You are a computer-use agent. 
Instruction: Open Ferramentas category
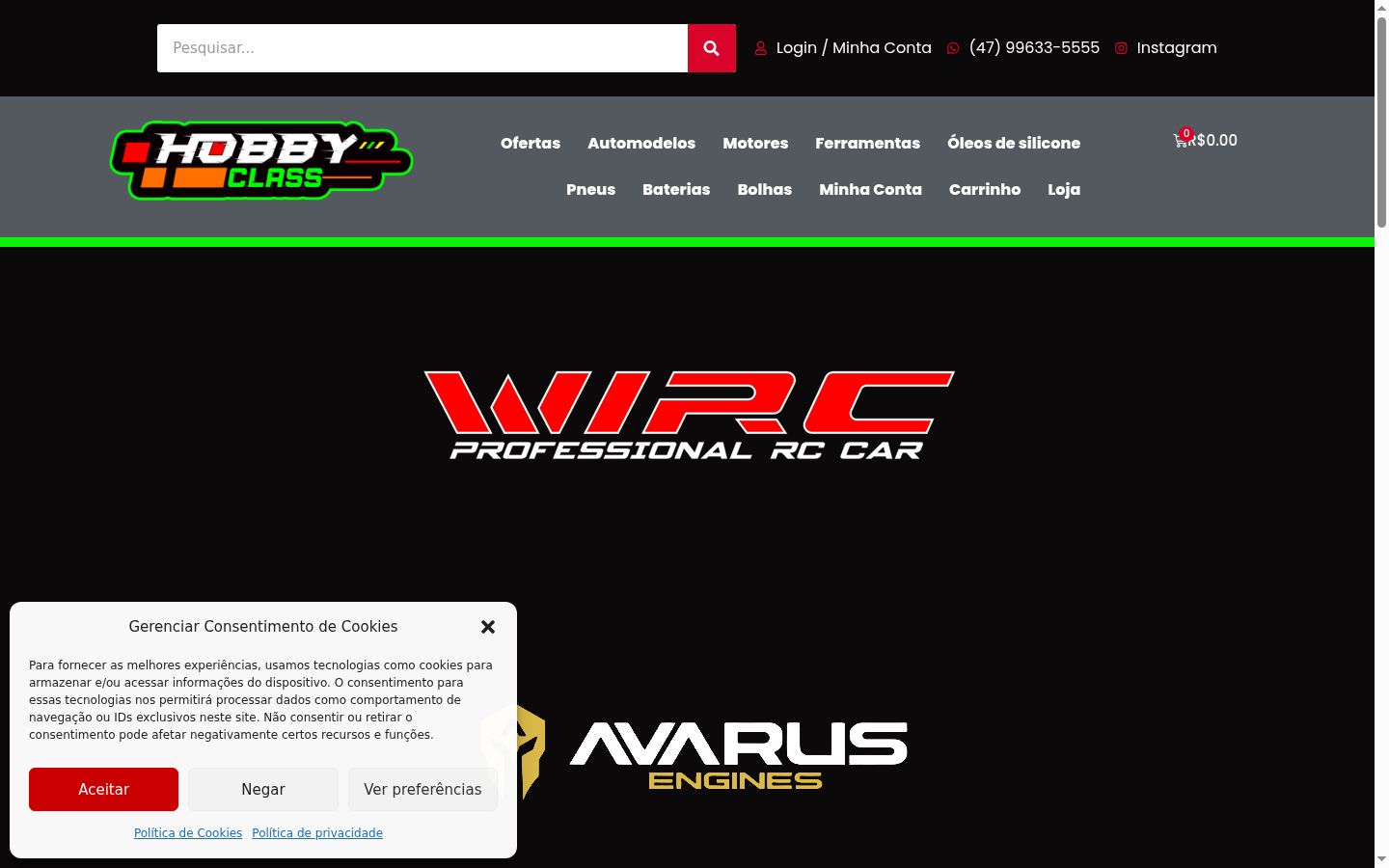click(x=867, y=143)
